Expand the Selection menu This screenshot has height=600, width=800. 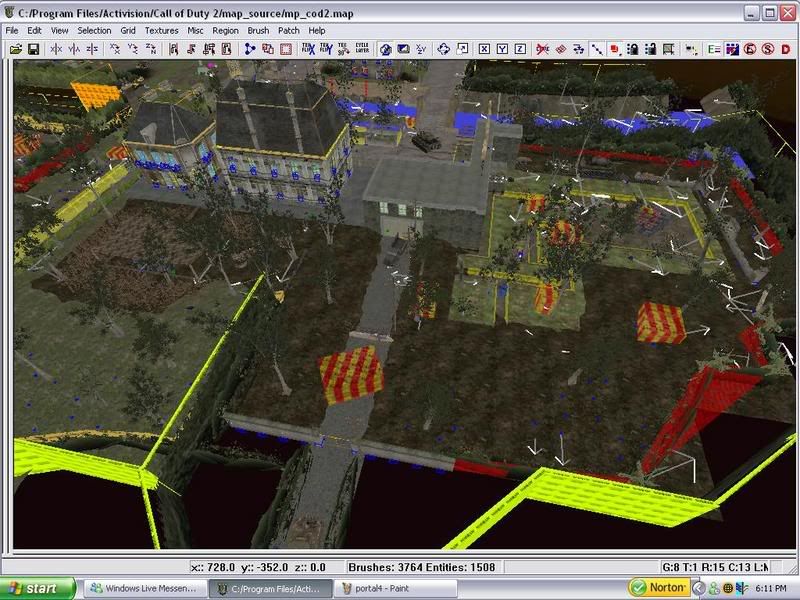pos(94,31)
